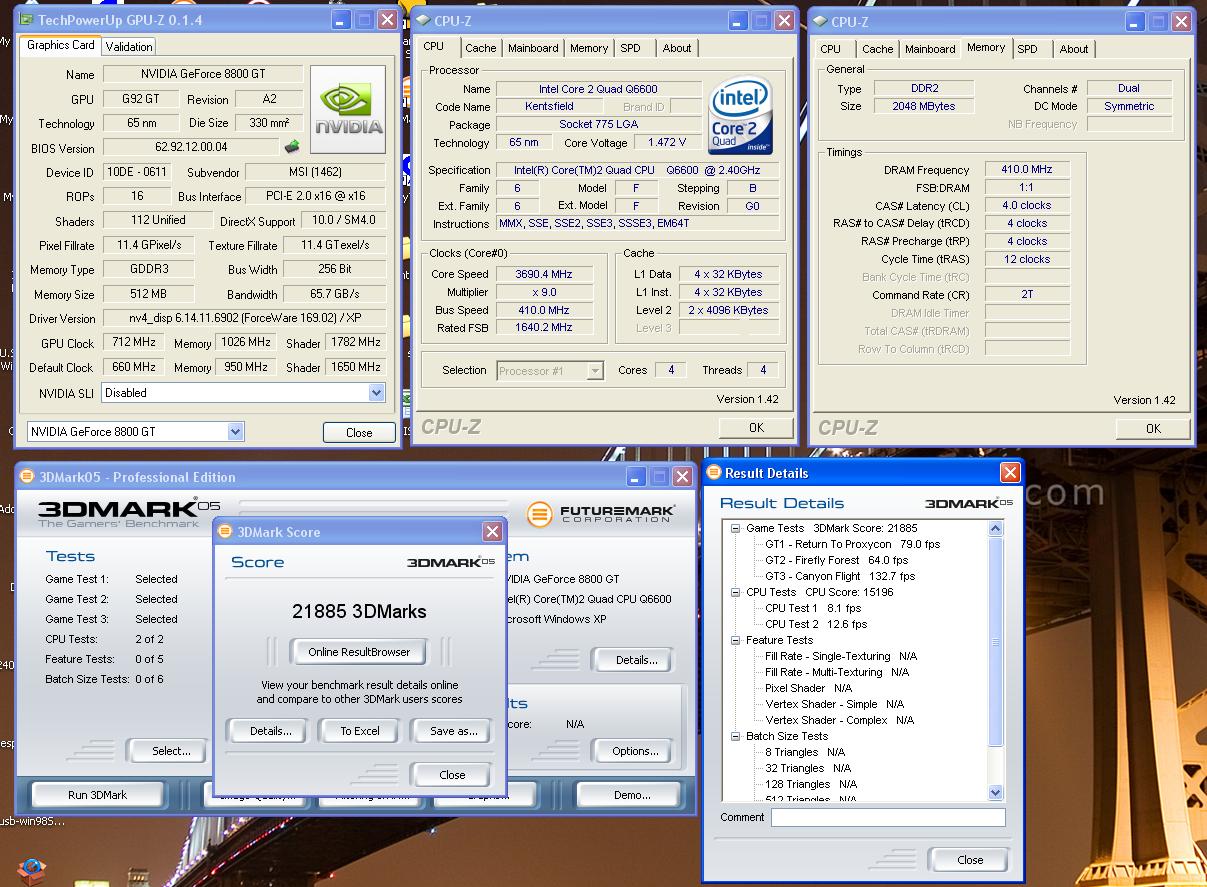The height and width of the screenshot is (887, 1207).
Task: Select the GT1 - Return To Proxycon row
Action: (x=852, y=544)
